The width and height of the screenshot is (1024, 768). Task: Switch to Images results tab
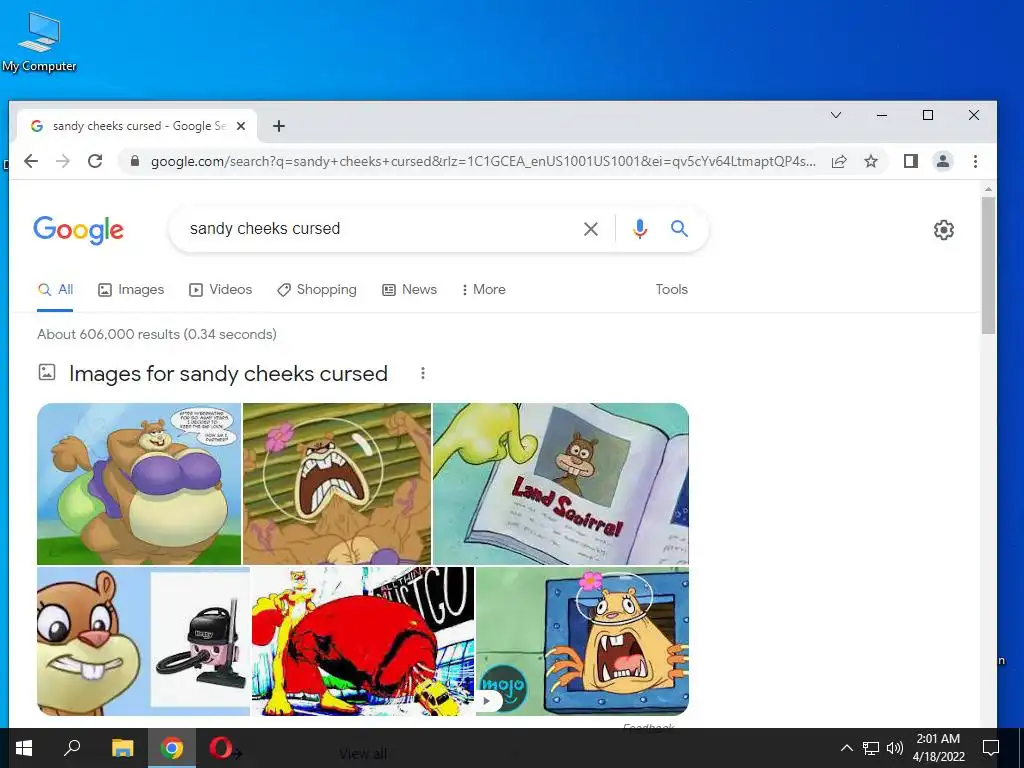tap(131, 290)
